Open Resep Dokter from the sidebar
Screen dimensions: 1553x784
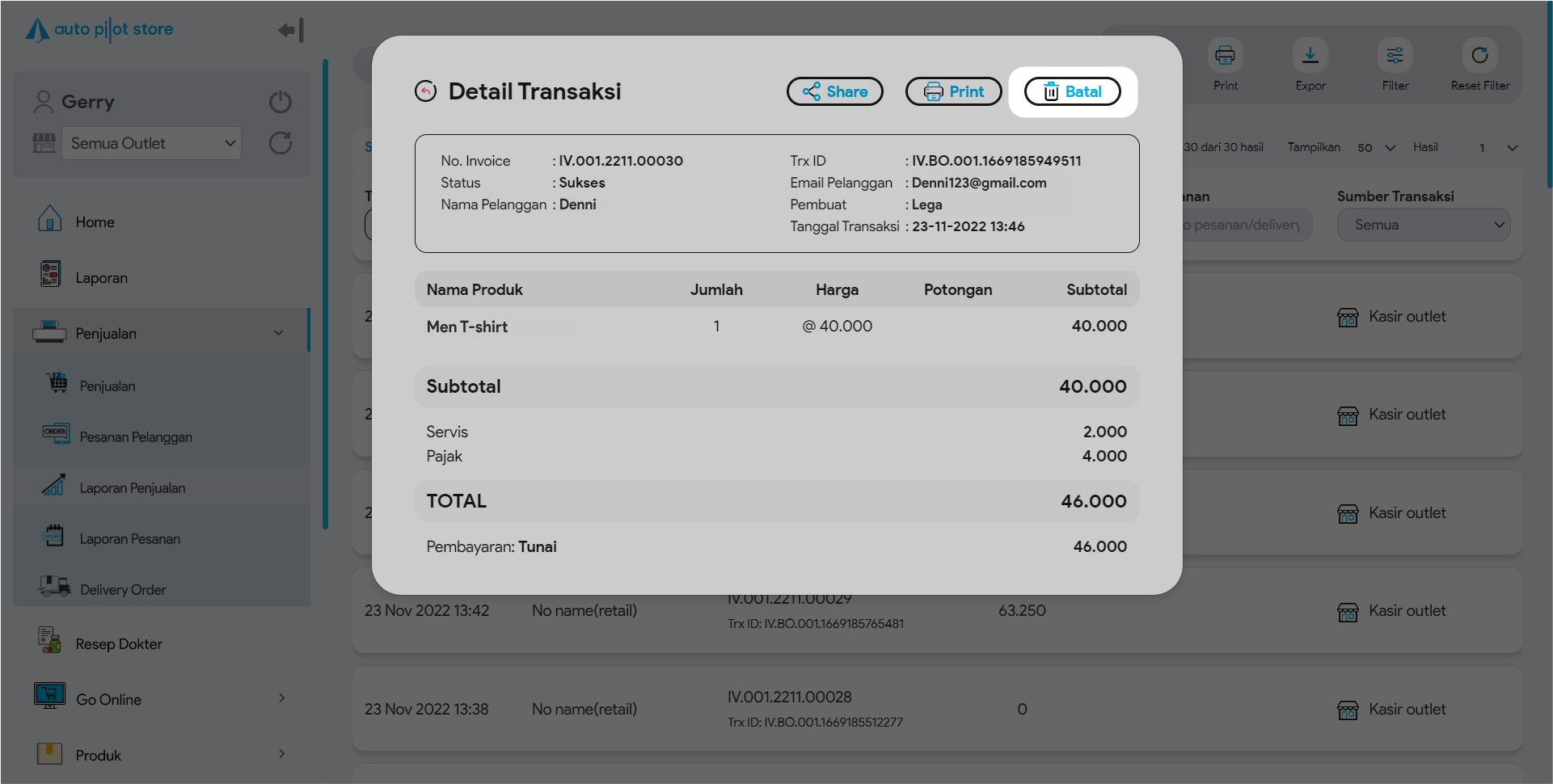[x=119, y=643]
